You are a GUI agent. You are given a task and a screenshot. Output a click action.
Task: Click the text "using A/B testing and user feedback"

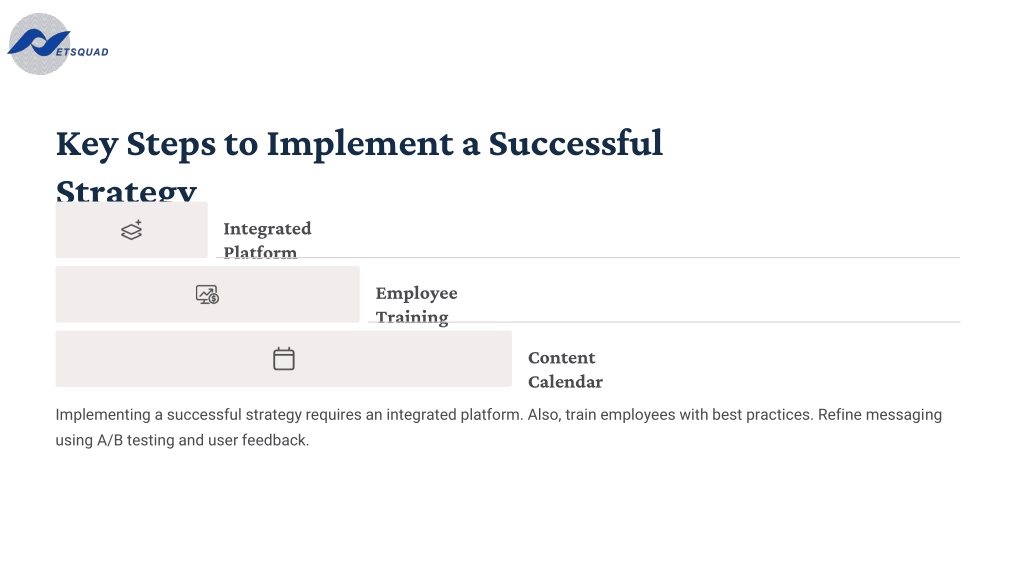click(x=182, y=440)
